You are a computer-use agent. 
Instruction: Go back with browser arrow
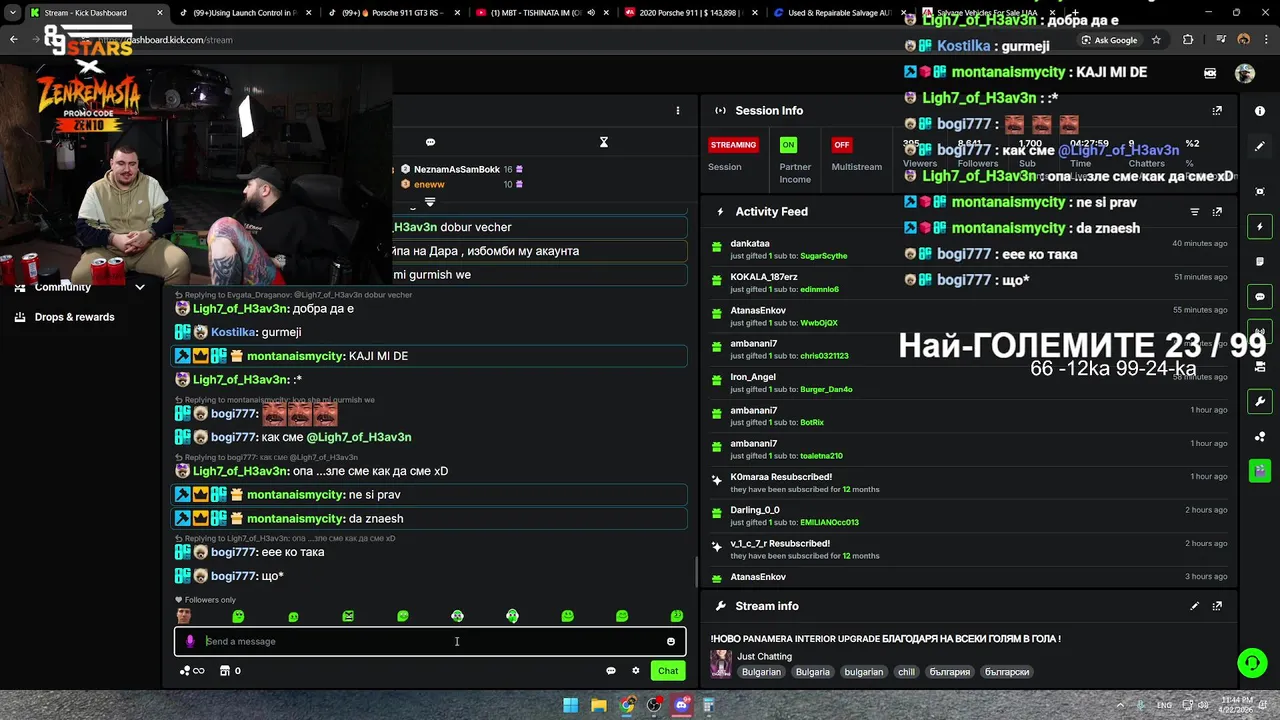pos(14,40)
